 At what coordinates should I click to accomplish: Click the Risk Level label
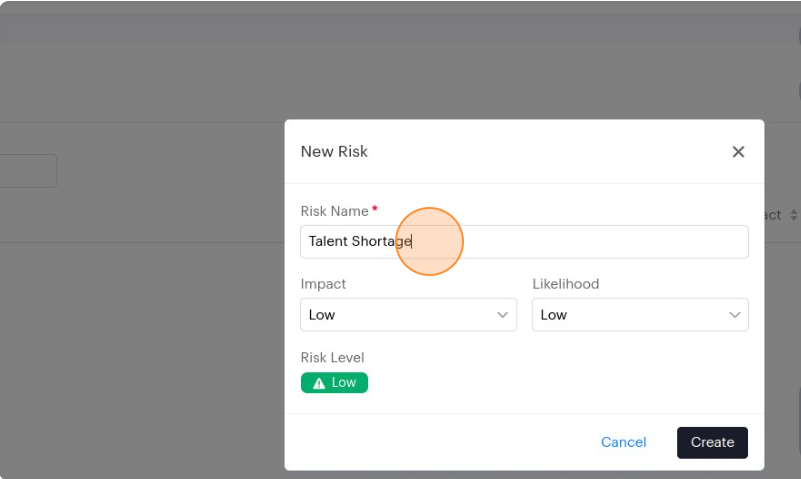[x=332, y=357]
